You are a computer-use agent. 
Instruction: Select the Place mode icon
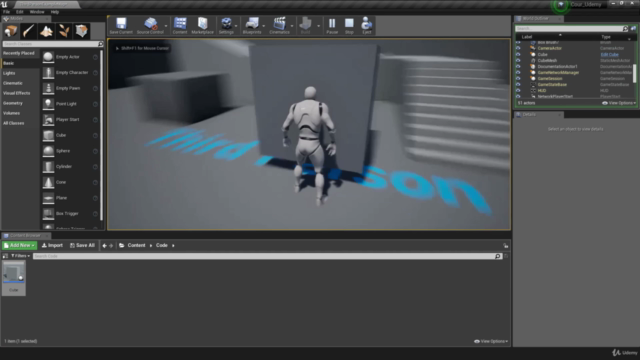click(11, 31)
